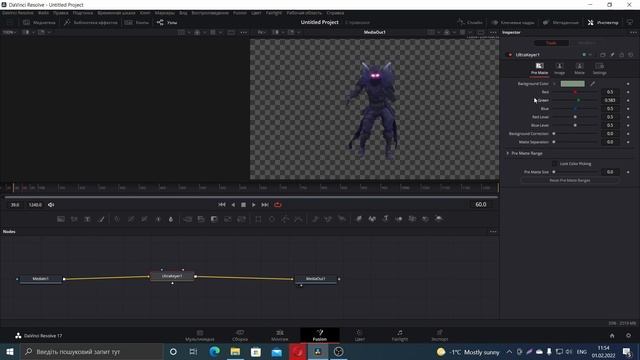640x360 pixels.
Task: Select the MediaIn1 node
Action: tap(40, 279)
